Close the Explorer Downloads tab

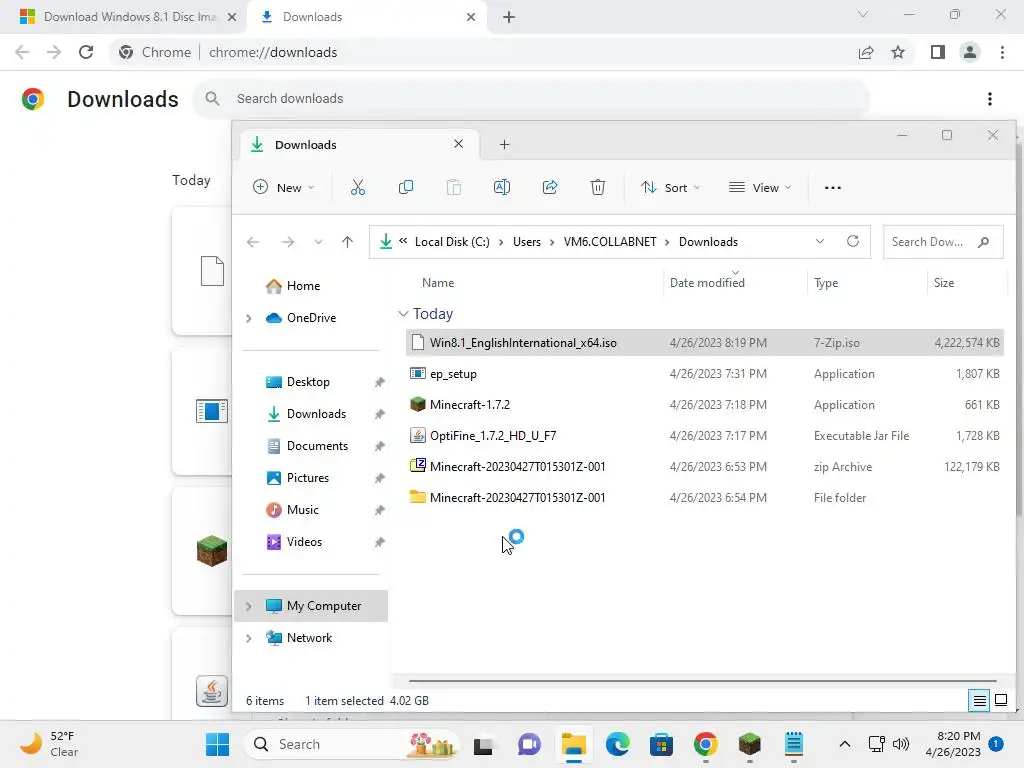pyautogui.click(x=458, y=144)
